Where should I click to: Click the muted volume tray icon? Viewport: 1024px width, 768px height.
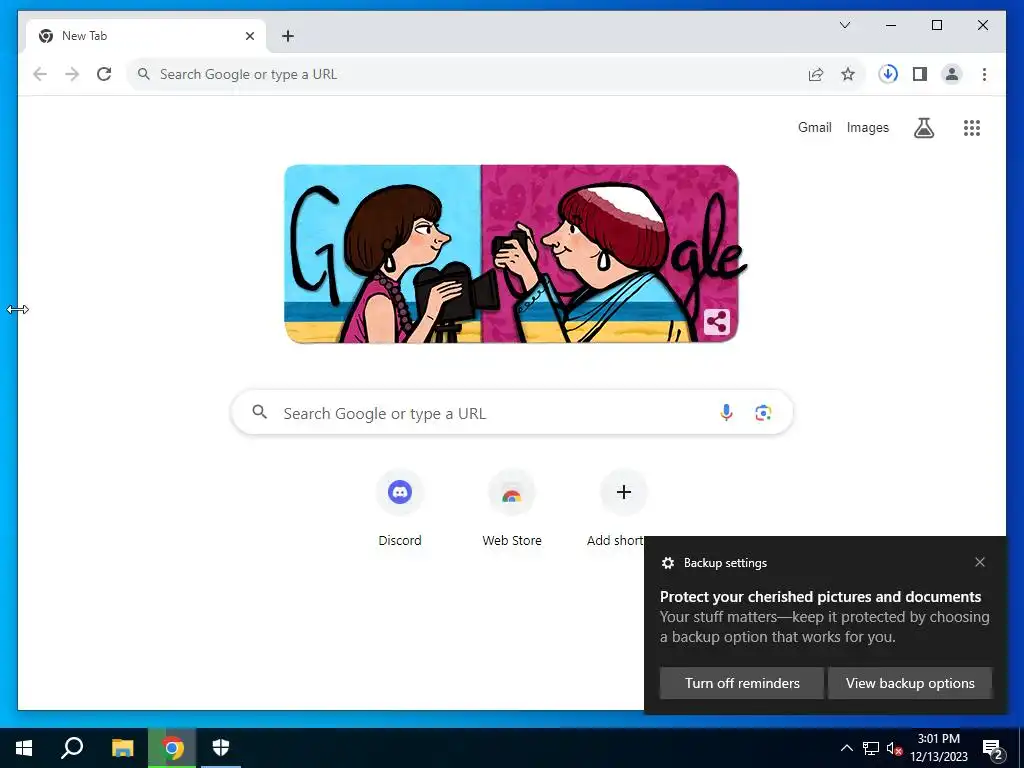coord(895,748)
